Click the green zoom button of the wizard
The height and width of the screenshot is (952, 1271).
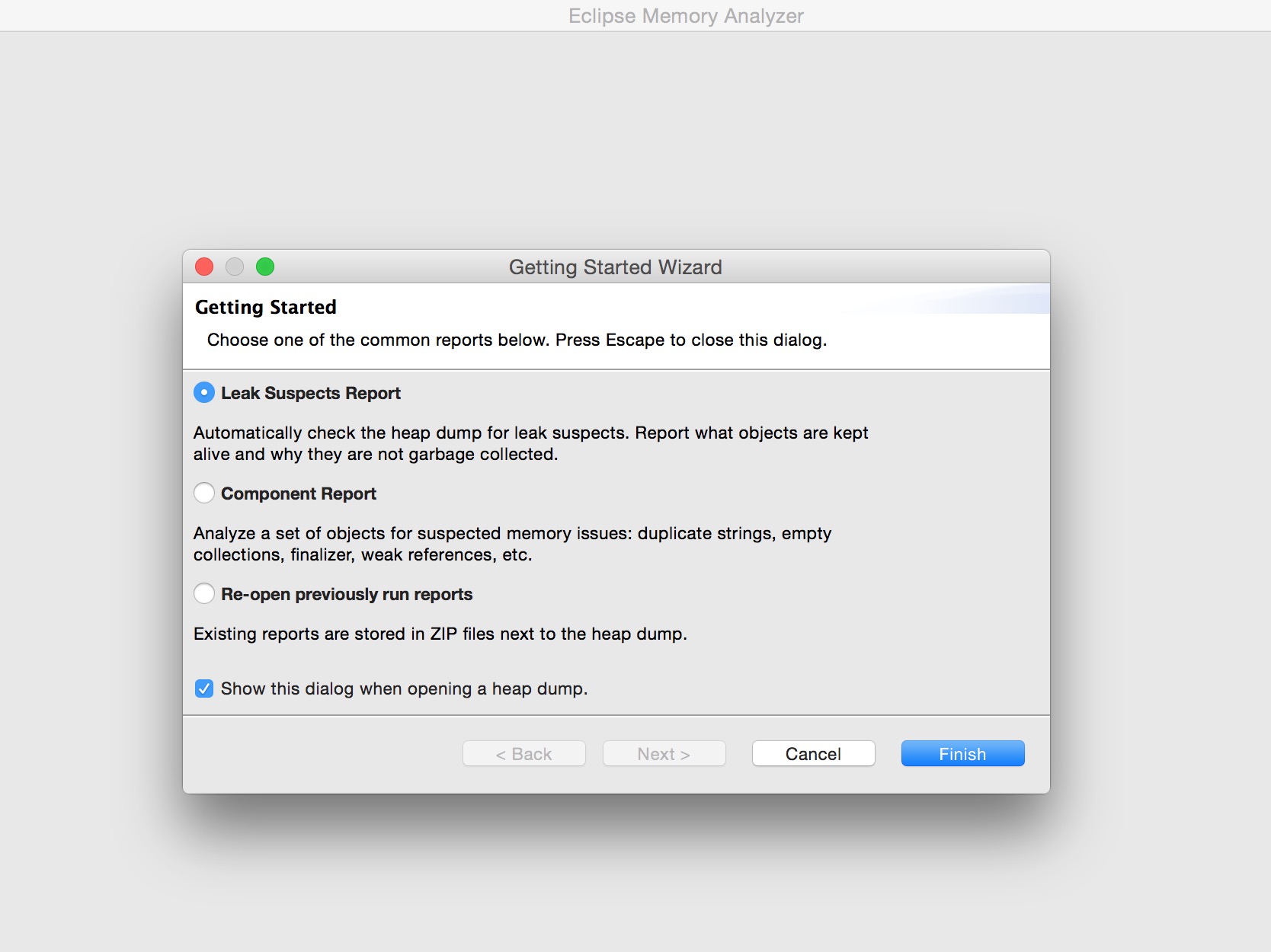[265, 267]
